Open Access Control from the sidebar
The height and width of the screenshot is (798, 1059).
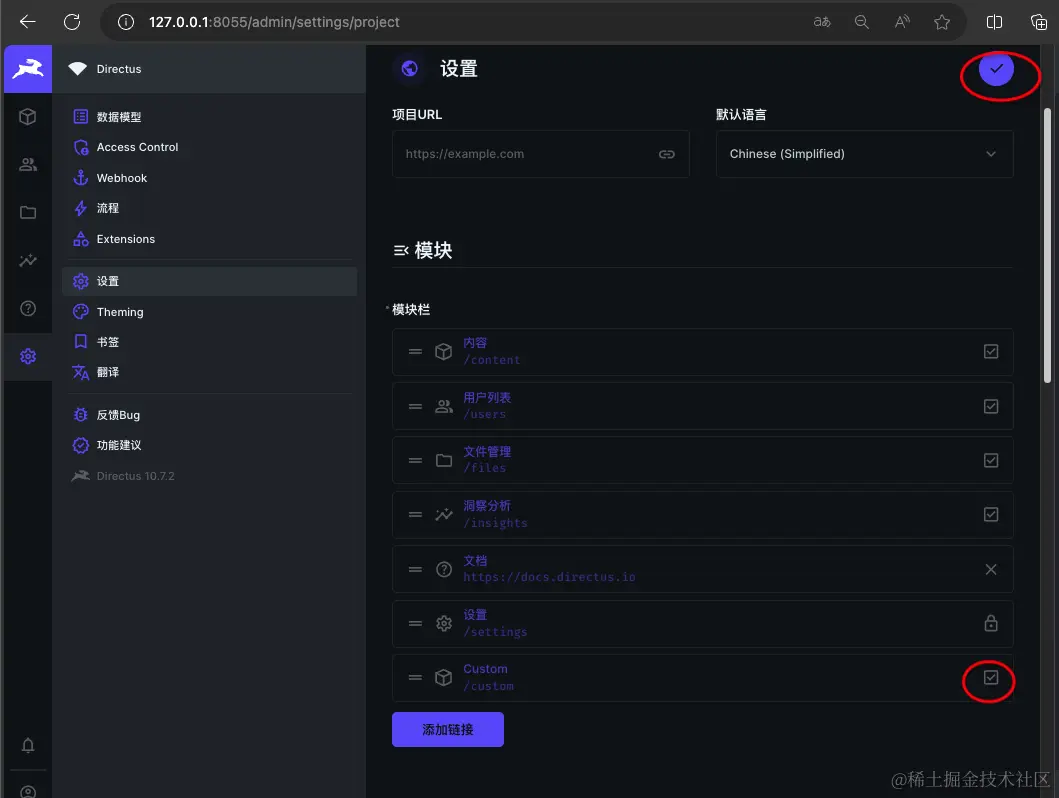tap(136, 147)
